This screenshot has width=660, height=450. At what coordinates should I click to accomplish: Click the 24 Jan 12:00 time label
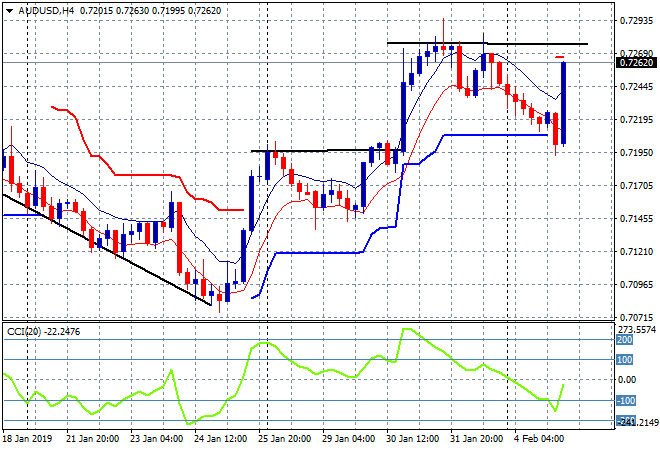click(221, 439)
